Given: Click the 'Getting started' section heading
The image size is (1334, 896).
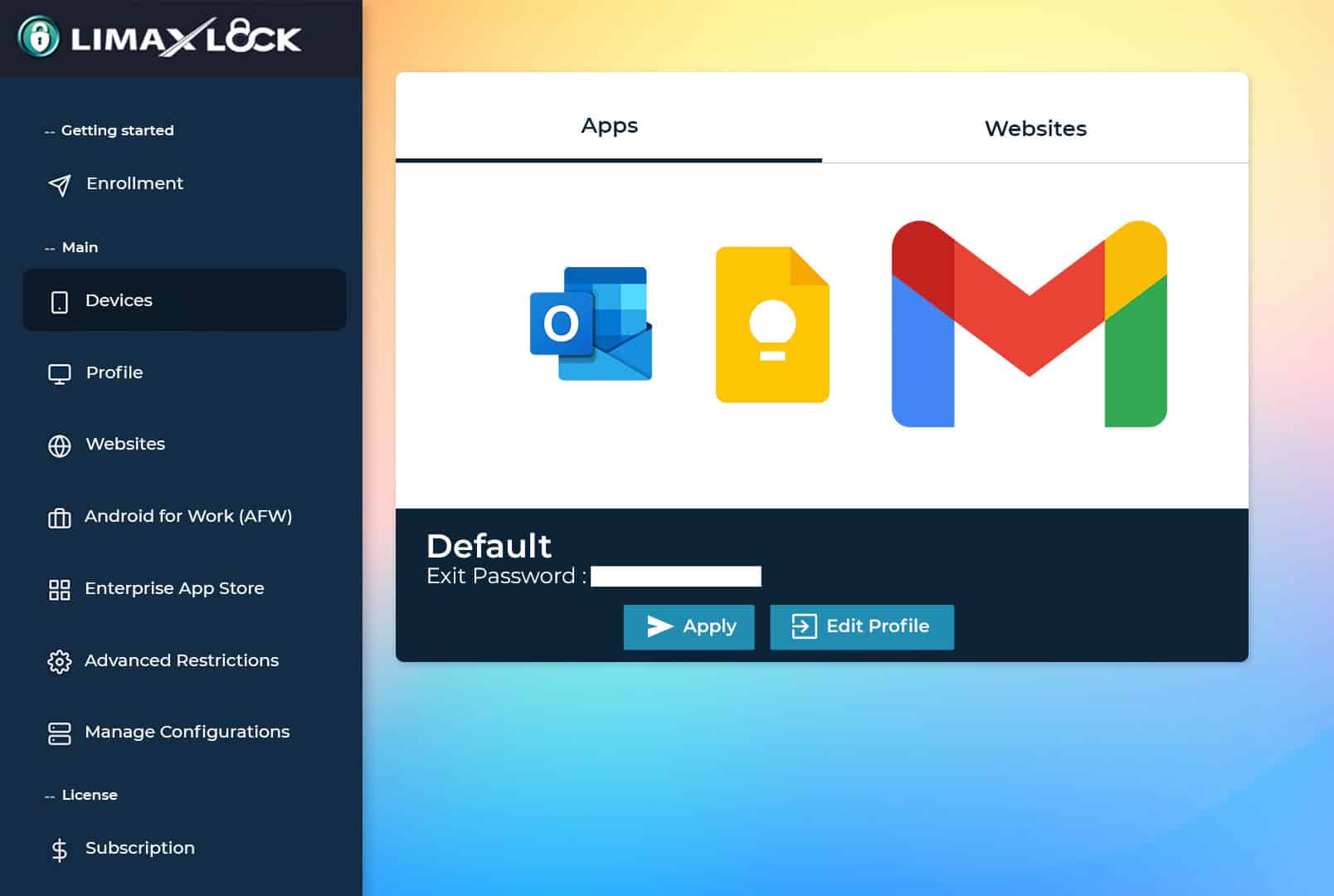Looking at the screenshot, I should pyautogui.click(x=118, y=130).
